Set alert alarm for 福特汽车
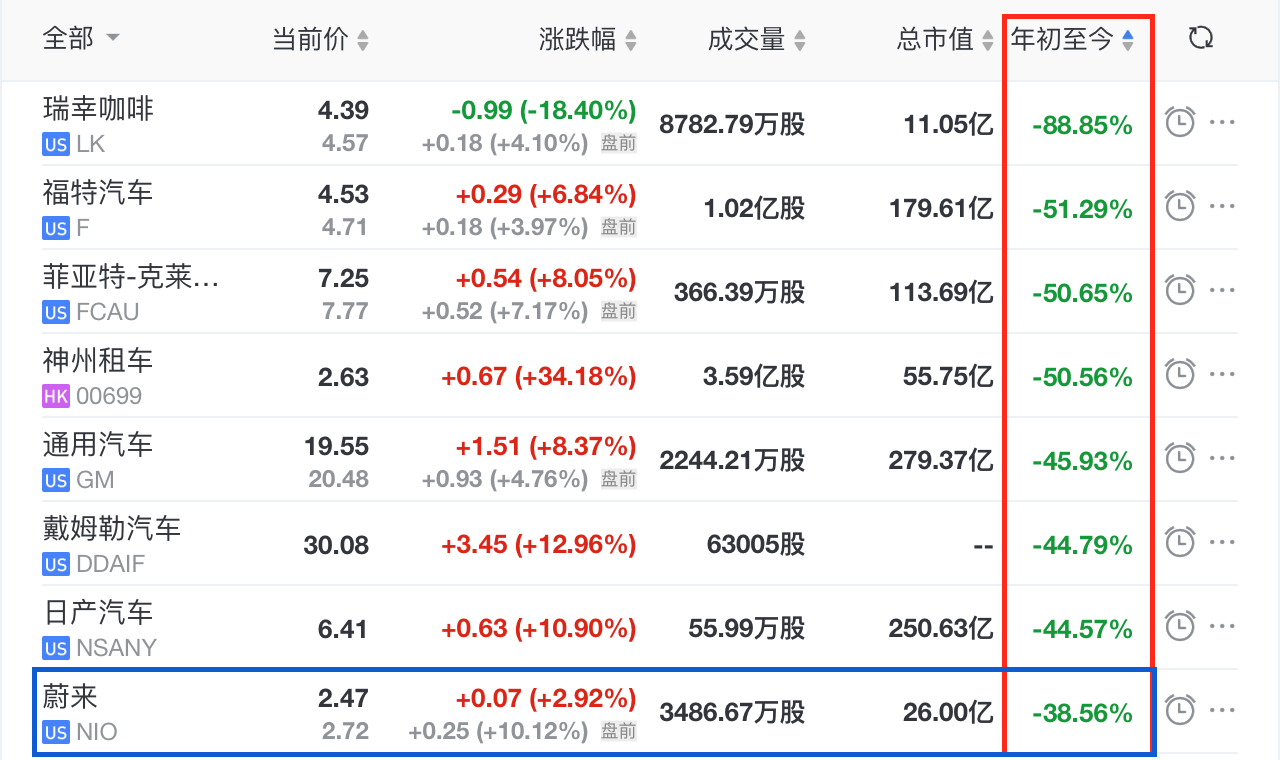Image resolution: width=1282 pixels, height=760 pixels. pos(1181,207)
